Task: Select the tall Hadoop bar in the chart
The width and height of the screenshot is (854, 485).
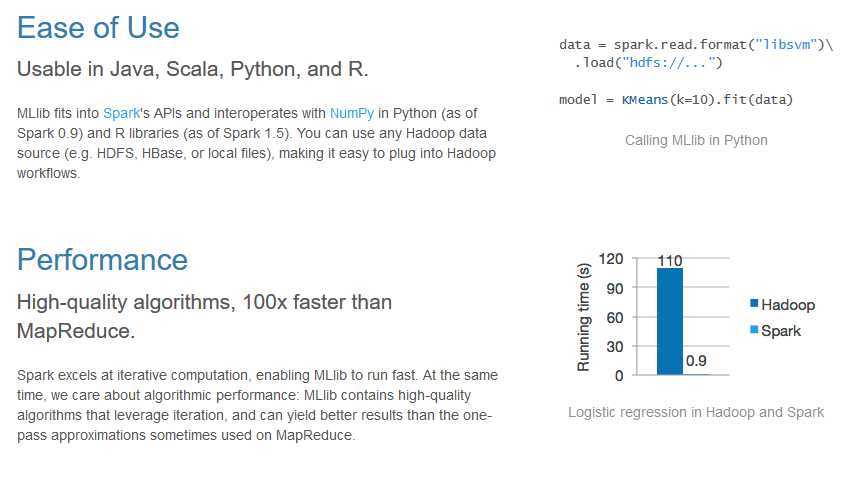Action: [x=669, y=322]
